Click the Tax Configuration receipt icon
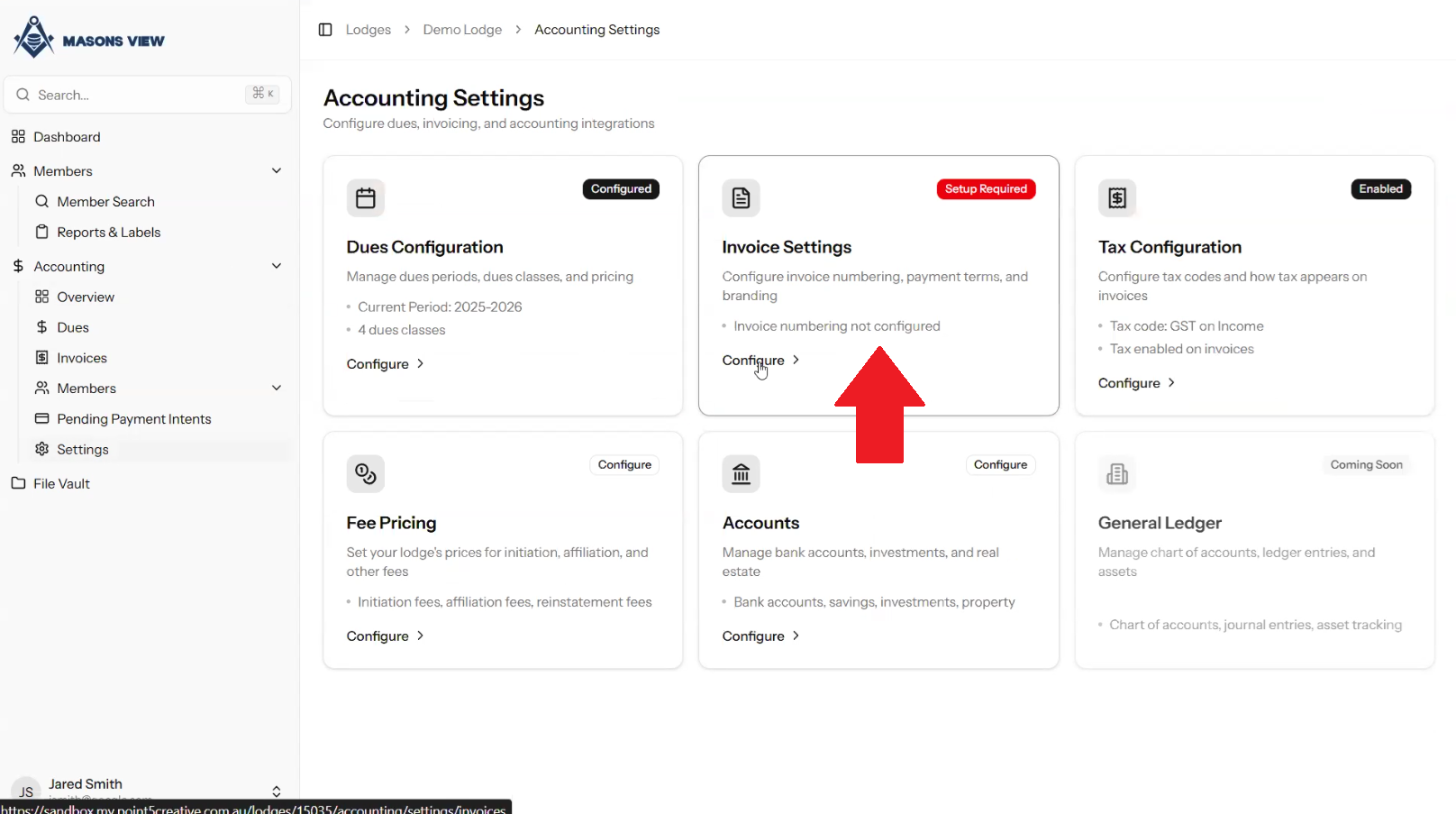The height and width of the screenshot is (814, 1456). coord(1117,198)
